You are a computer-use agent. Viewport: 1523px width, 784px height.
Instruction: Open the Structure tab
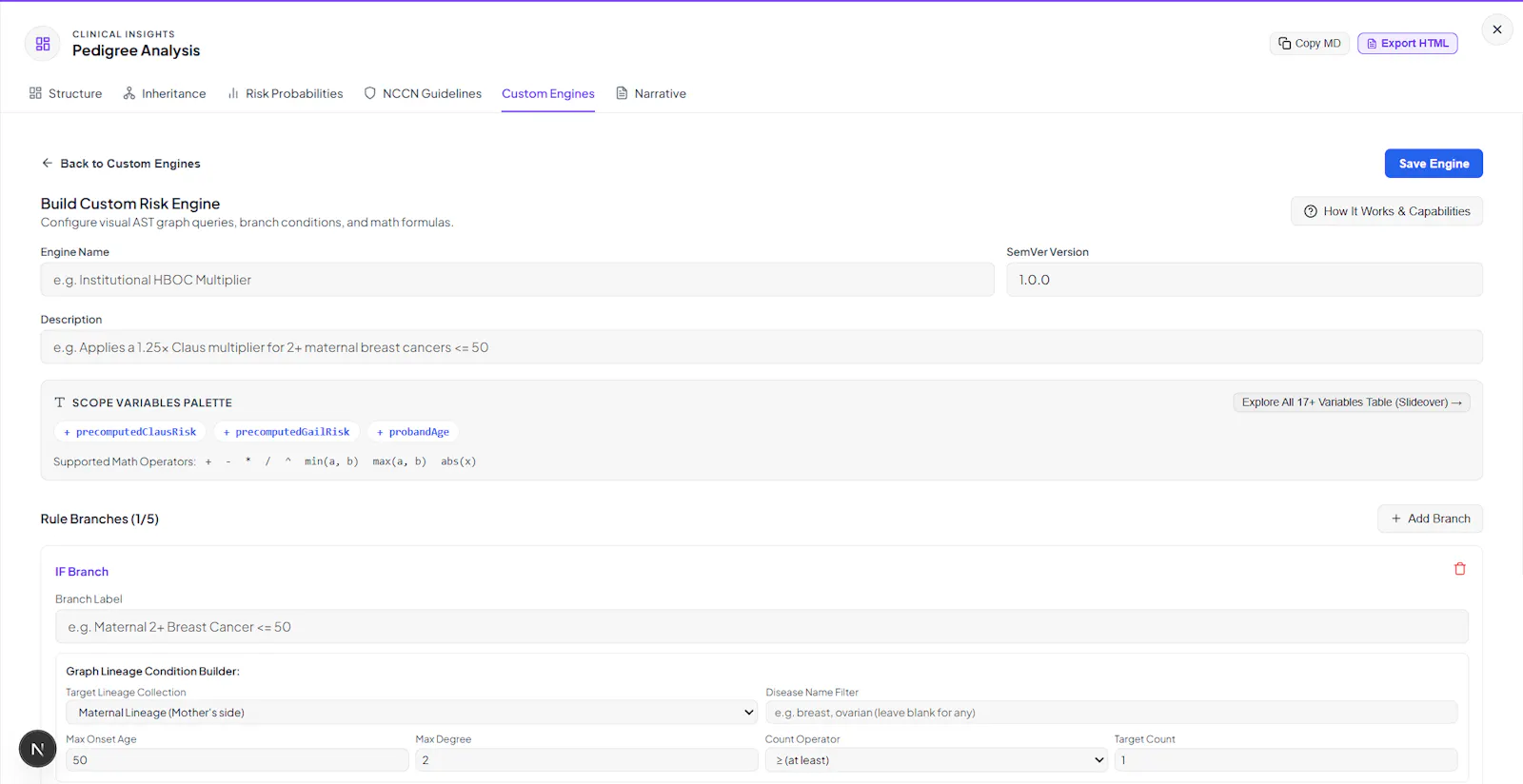click(x=66, y=93)
